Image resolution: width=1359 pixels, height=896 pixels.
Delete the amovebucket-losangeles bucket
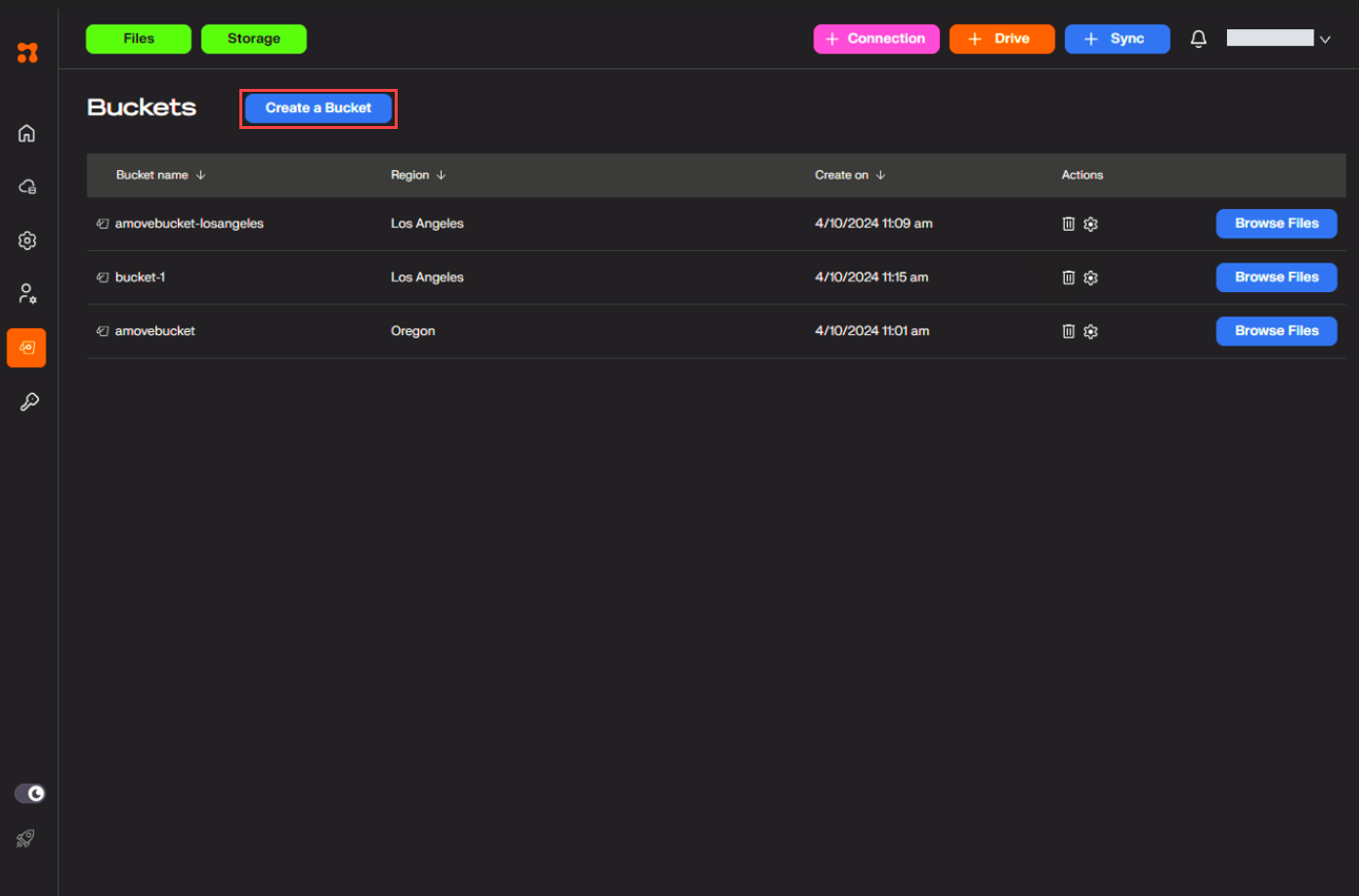click(1068, 224)
